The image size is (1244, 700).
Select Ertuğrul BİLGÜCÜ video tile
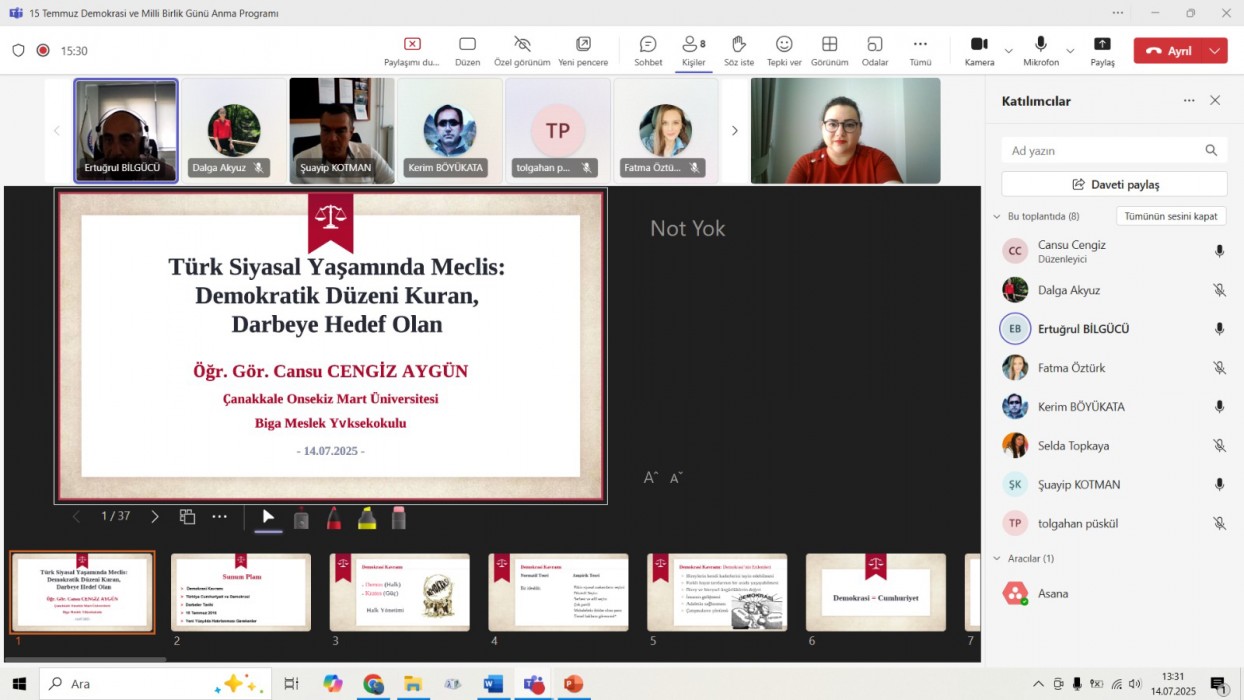click(x=126, y=131)
